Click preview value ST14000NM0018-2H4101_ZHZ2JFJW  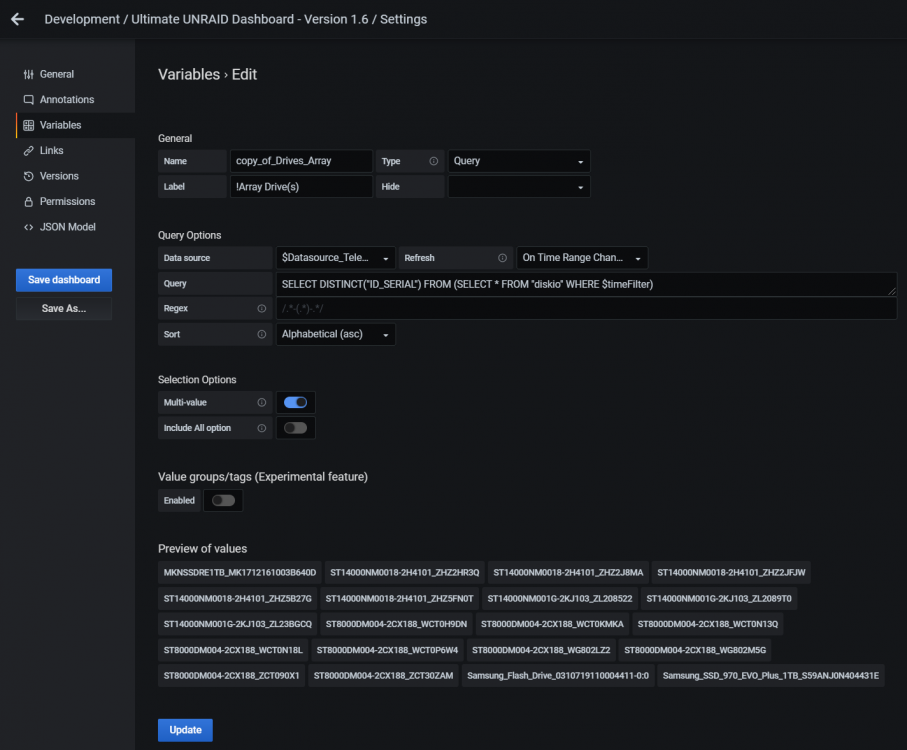click(731, 572)
